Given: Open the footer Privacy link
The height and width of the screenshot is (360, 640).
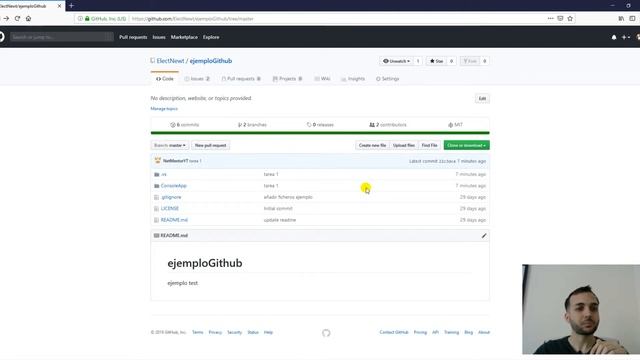Looking at the screenshot, I should coord(215,332).
